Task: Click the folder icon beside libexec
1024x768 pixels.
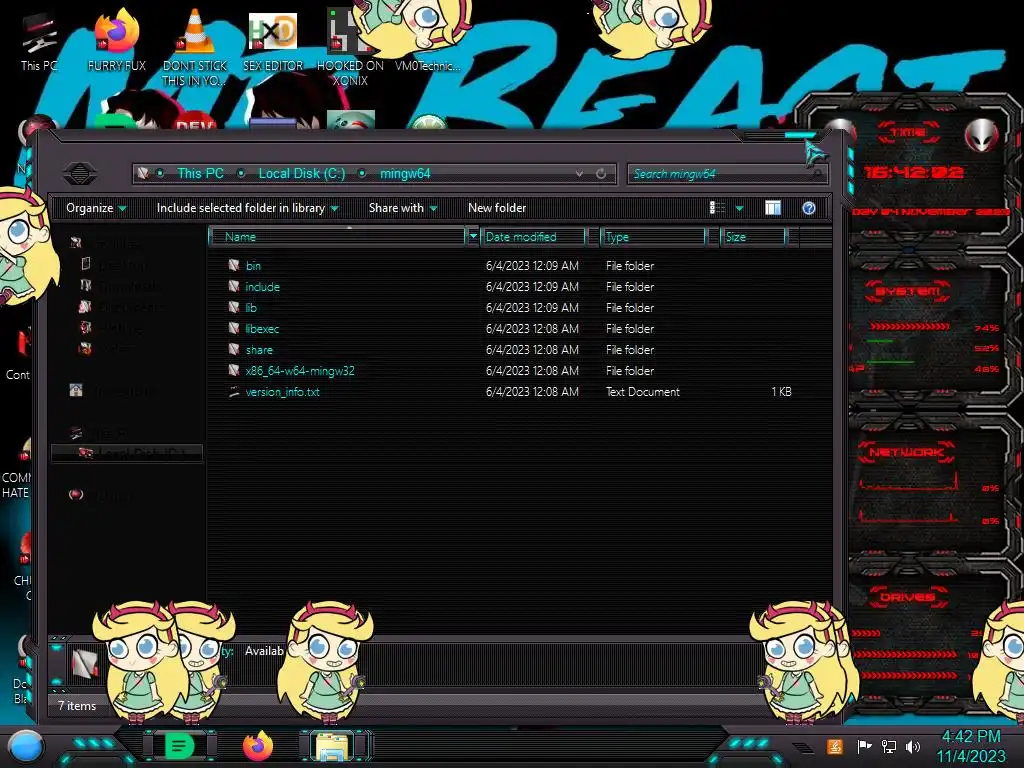Action: [x=234, y=328]
